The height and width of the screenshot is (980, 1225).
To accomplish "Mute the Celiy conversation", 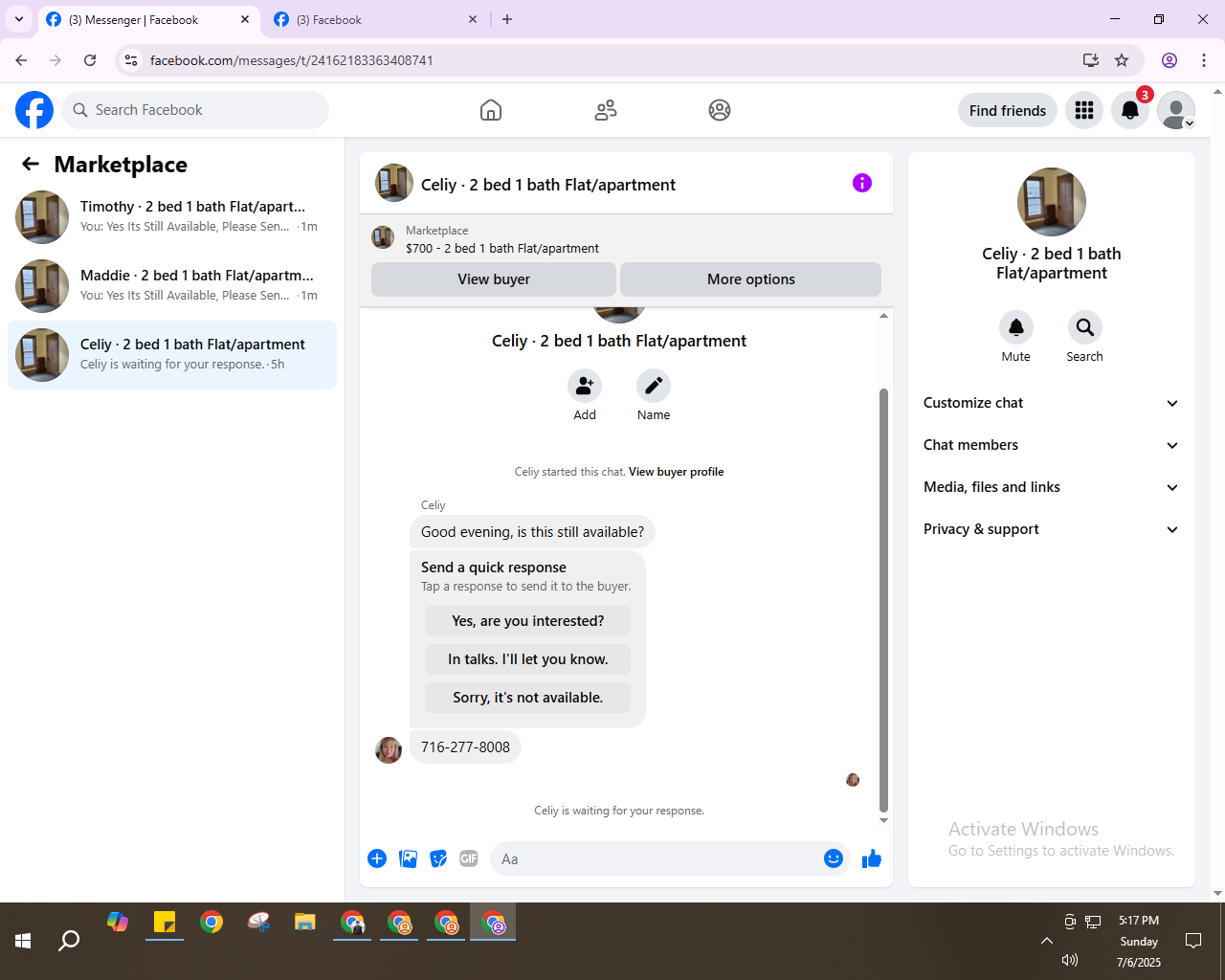I will coord(1016,327).
